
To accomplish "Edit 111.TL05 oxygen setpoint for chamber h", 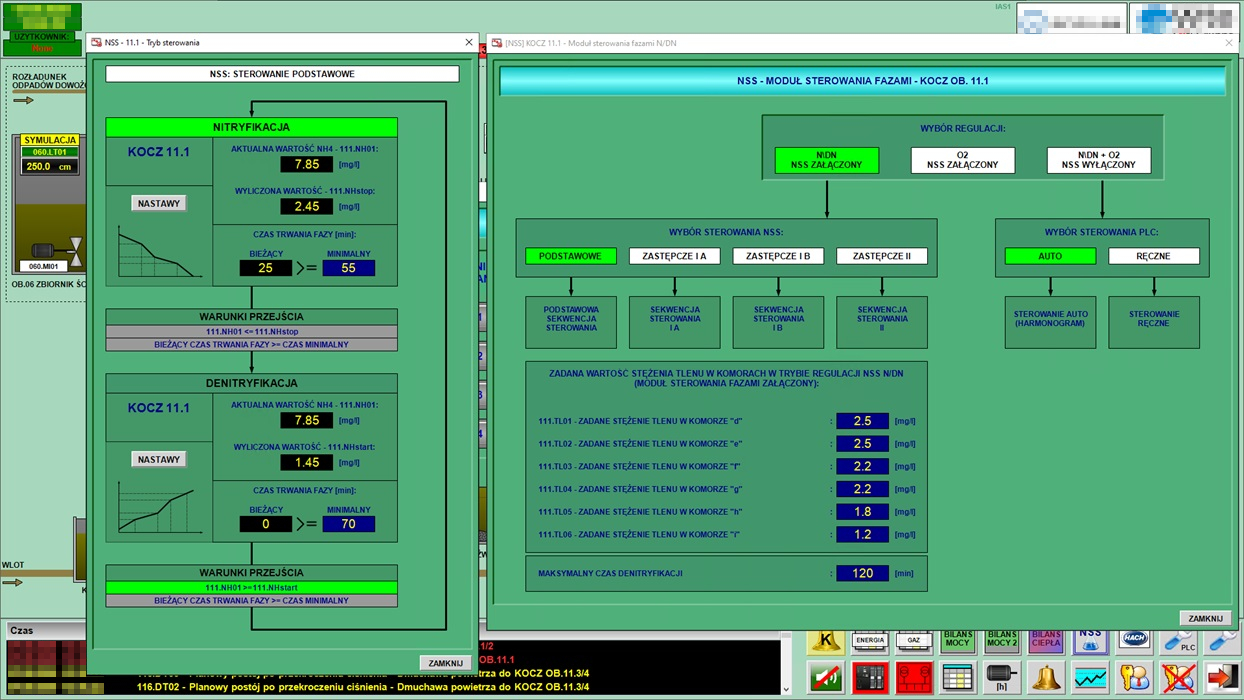I will pyautogui.click(x=862, y=512).
